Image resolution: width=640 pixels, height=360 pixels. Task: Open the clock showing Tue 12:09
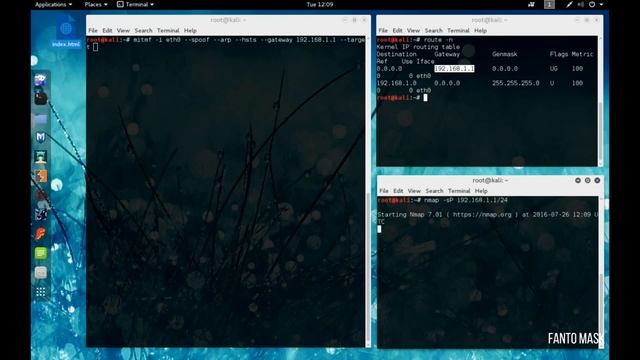coord(320,4)
